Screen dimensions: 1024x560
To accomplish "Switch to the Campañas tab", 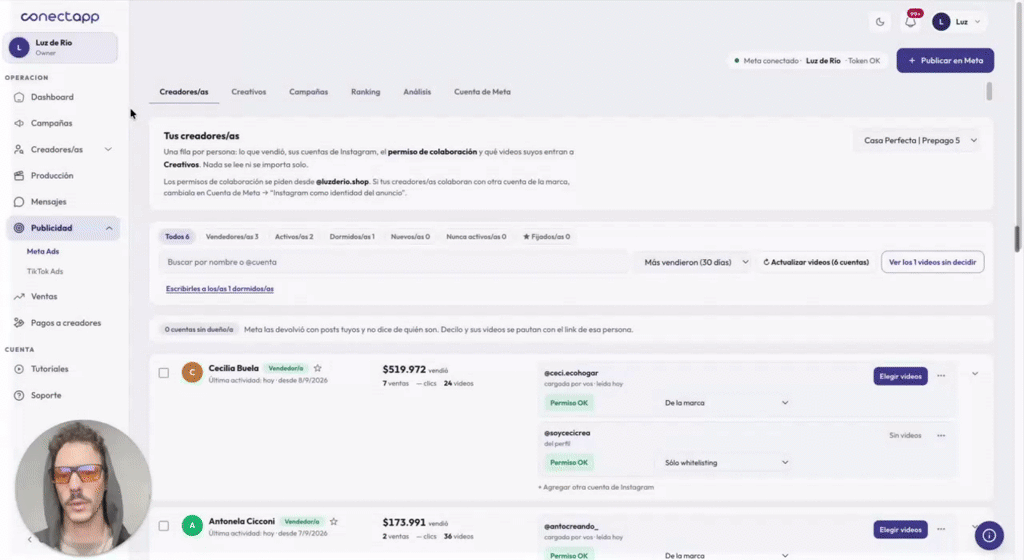I will (x=308, y=92).
